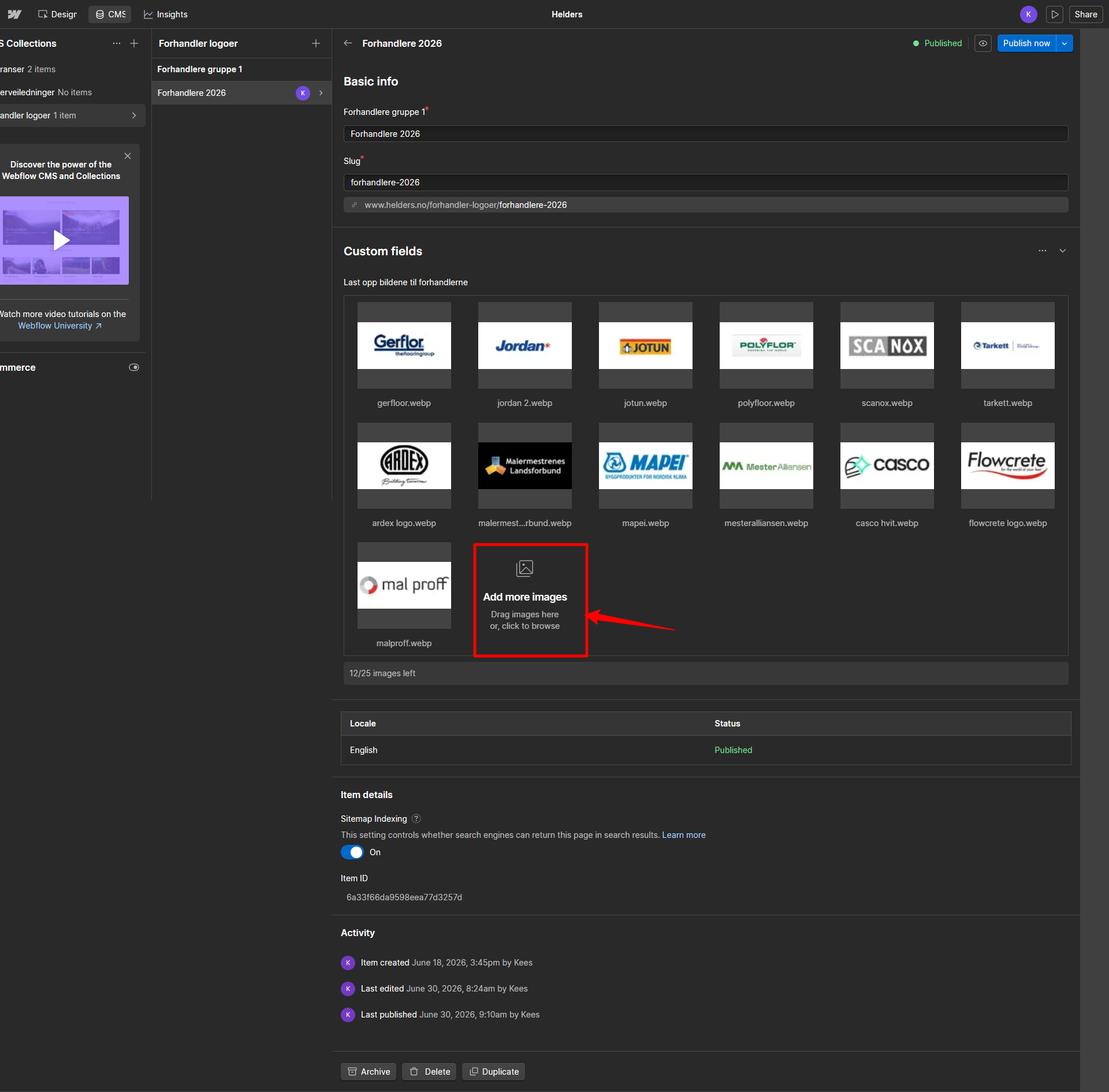Duplicate this CMS item
This screenshot has height=1092, width=1109.
point(494,1072)
